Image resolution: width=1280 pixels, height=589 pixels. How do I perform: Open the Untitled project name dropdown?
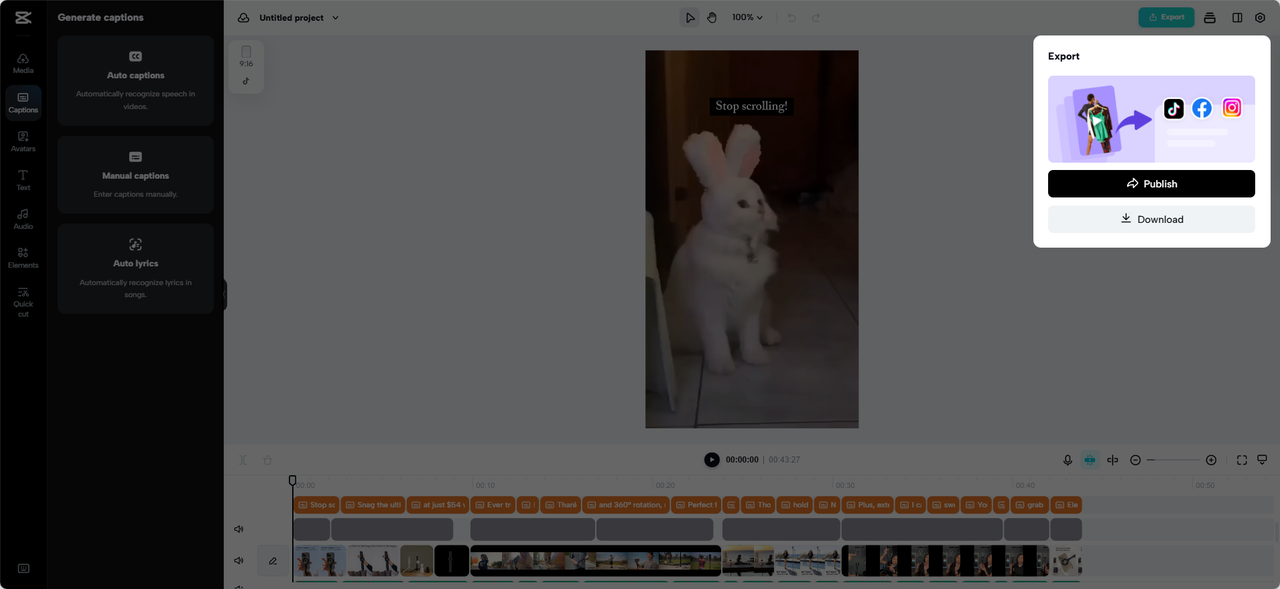point(299,18)
